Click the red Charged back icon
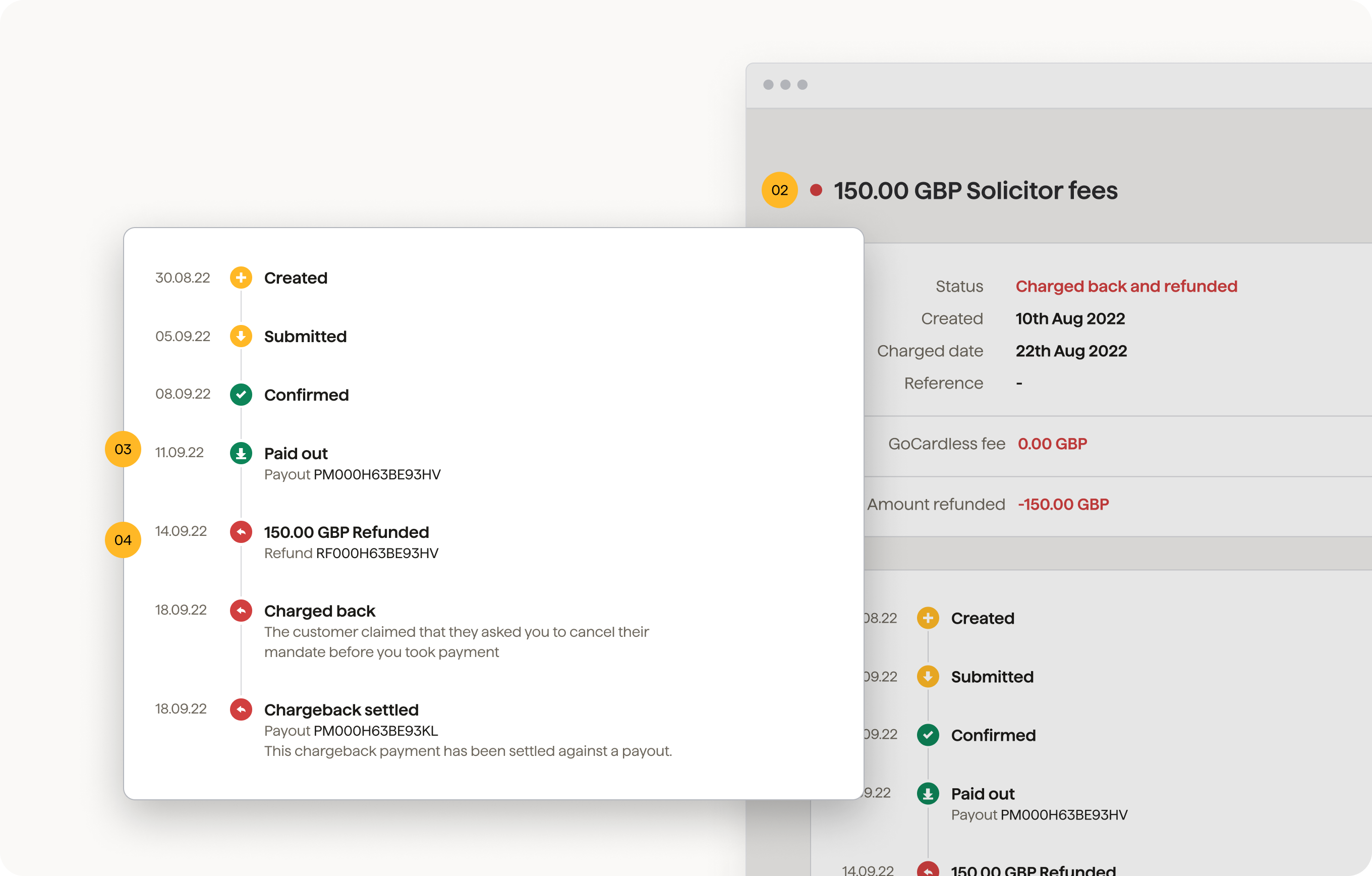1372x876 pixels. [241, 611]
